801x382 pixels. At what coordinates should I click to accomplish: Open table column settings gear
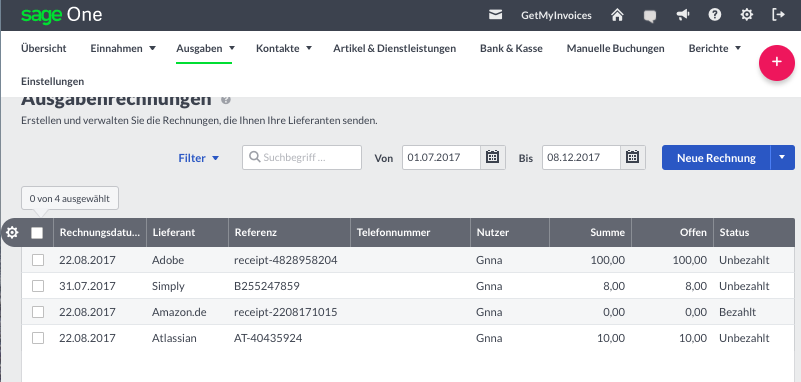[x=12, y=233]
